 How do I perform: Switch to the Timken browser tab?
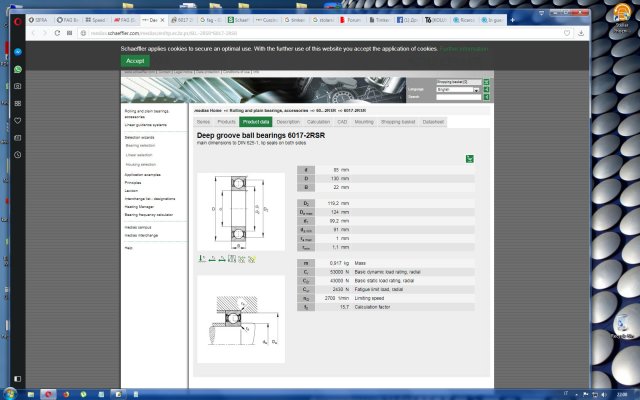tap(379, 20)
